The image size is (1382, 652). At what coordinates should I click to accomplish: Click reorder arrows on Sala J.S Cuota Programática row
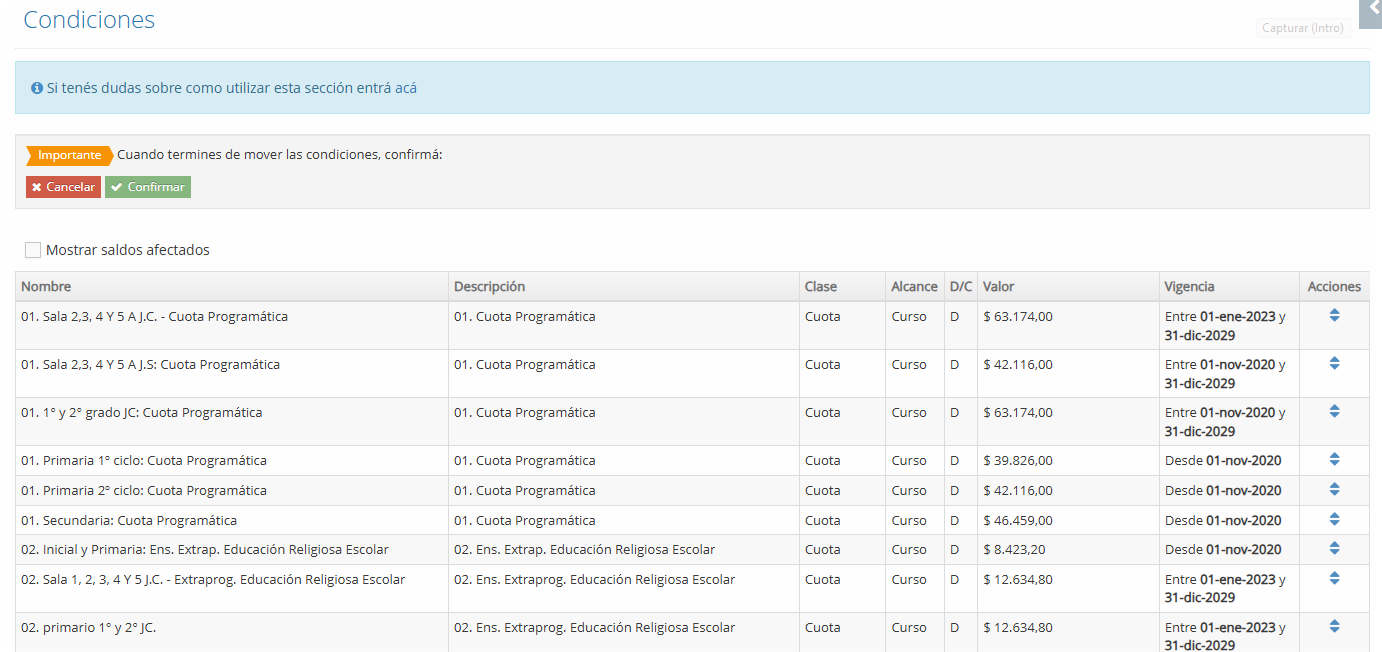tap(1334, 364)
